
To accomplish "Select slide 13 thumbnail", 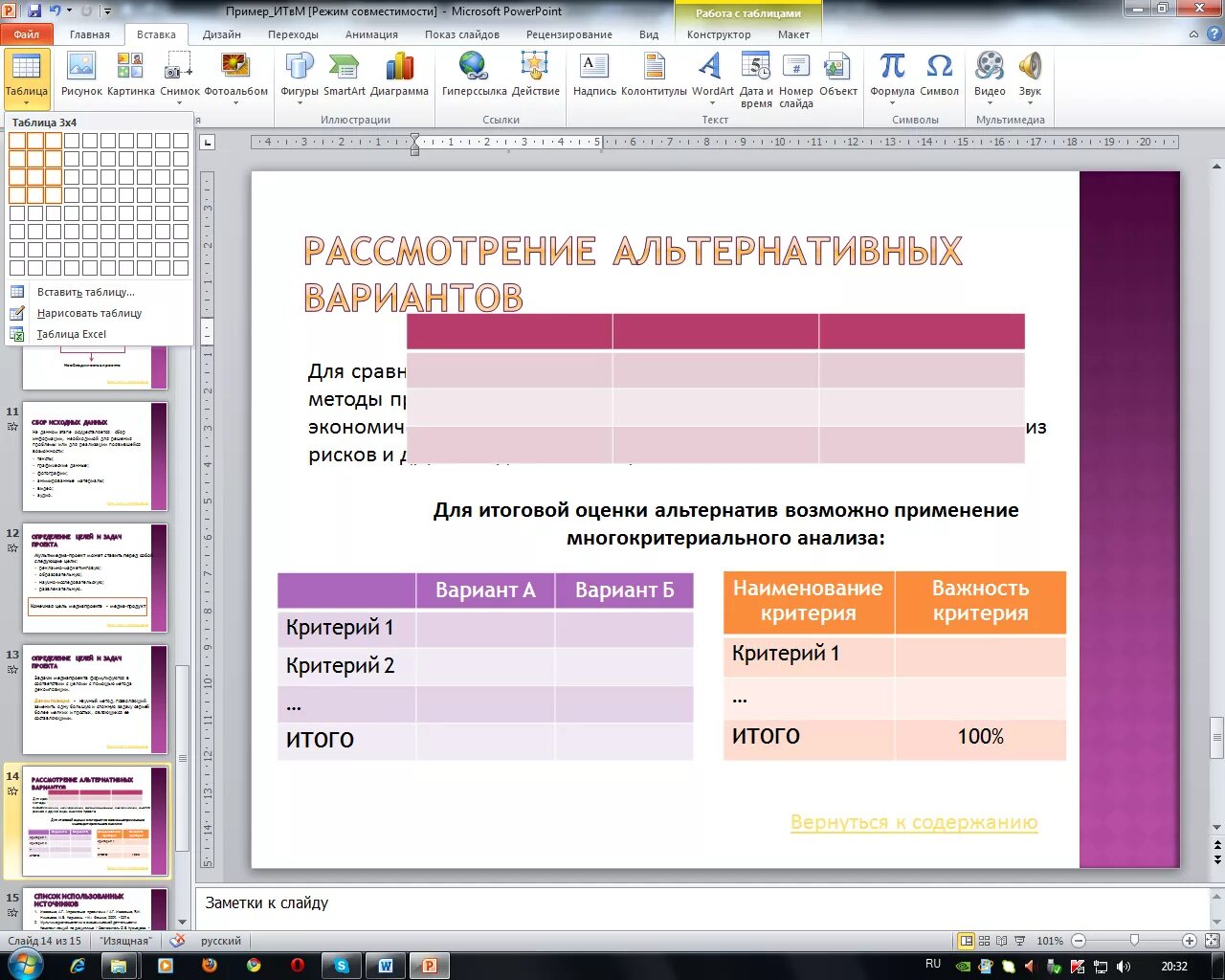I will (95, 700).
